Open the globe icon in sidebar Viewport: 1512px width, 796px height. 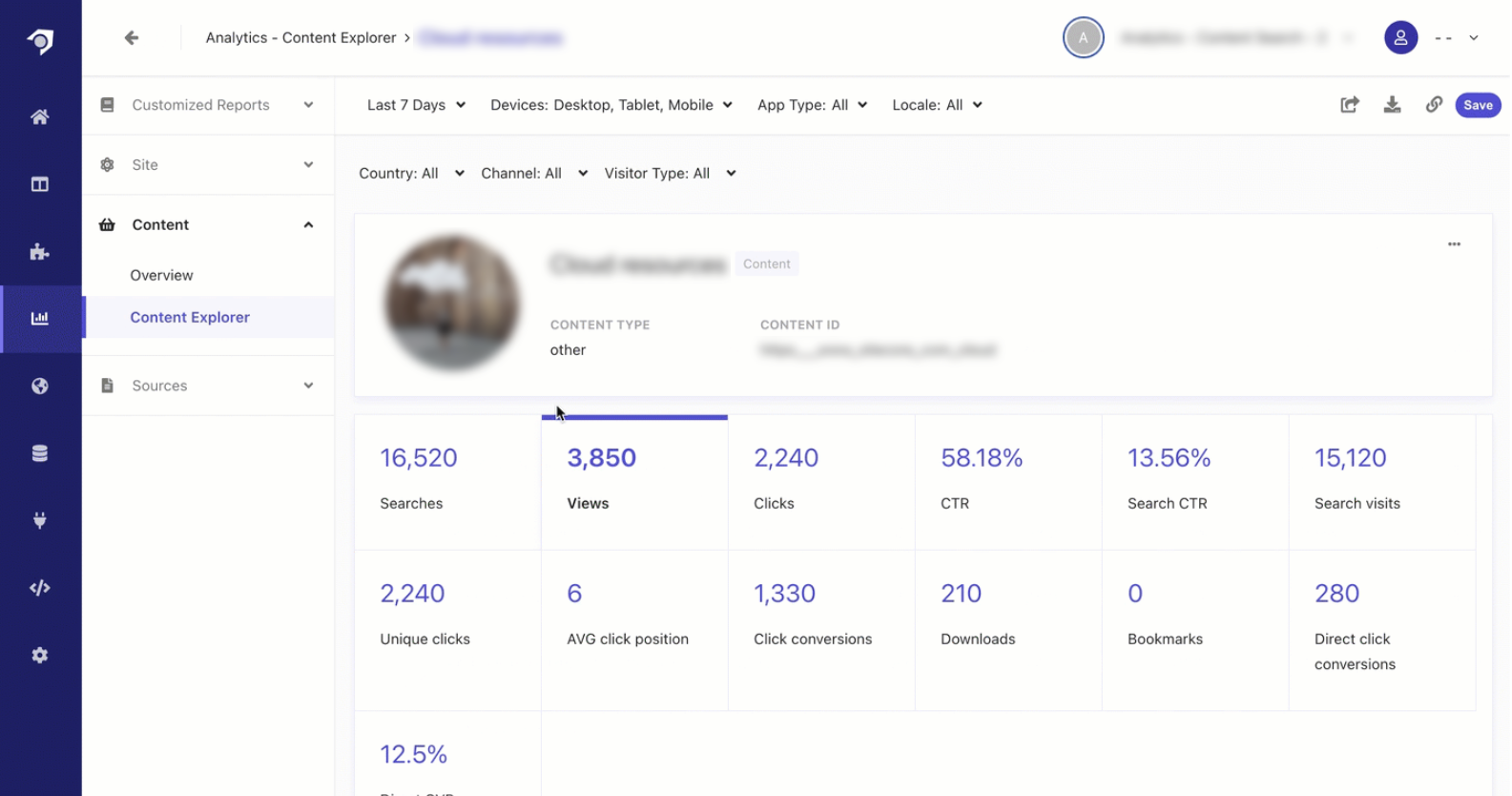(x=40, y=387)
